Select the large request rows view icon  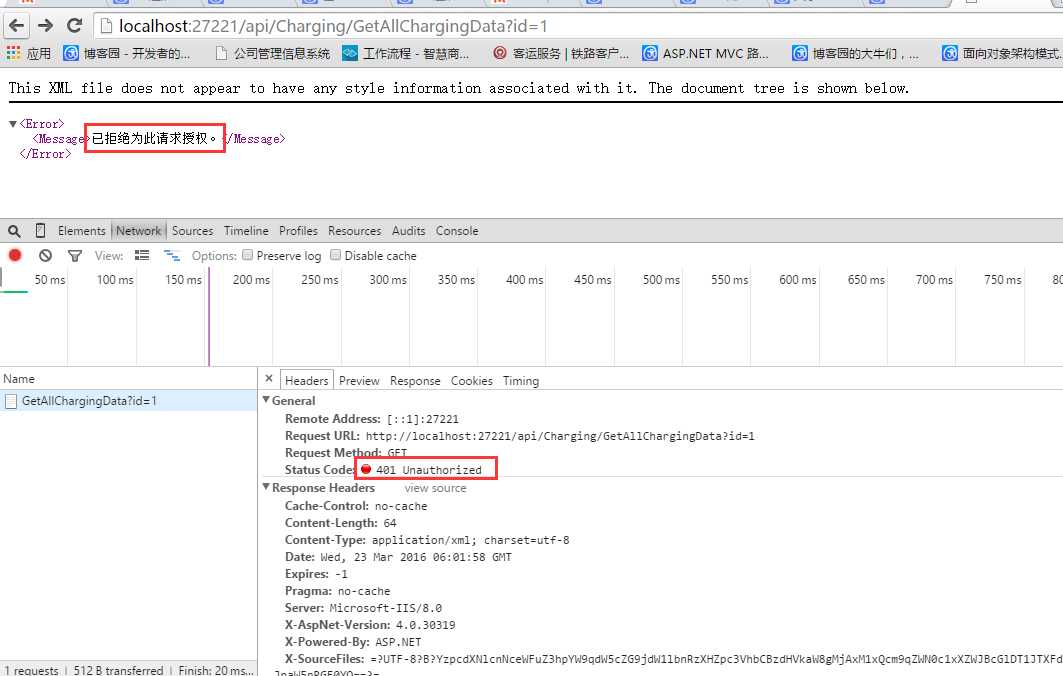pos(142,256)
